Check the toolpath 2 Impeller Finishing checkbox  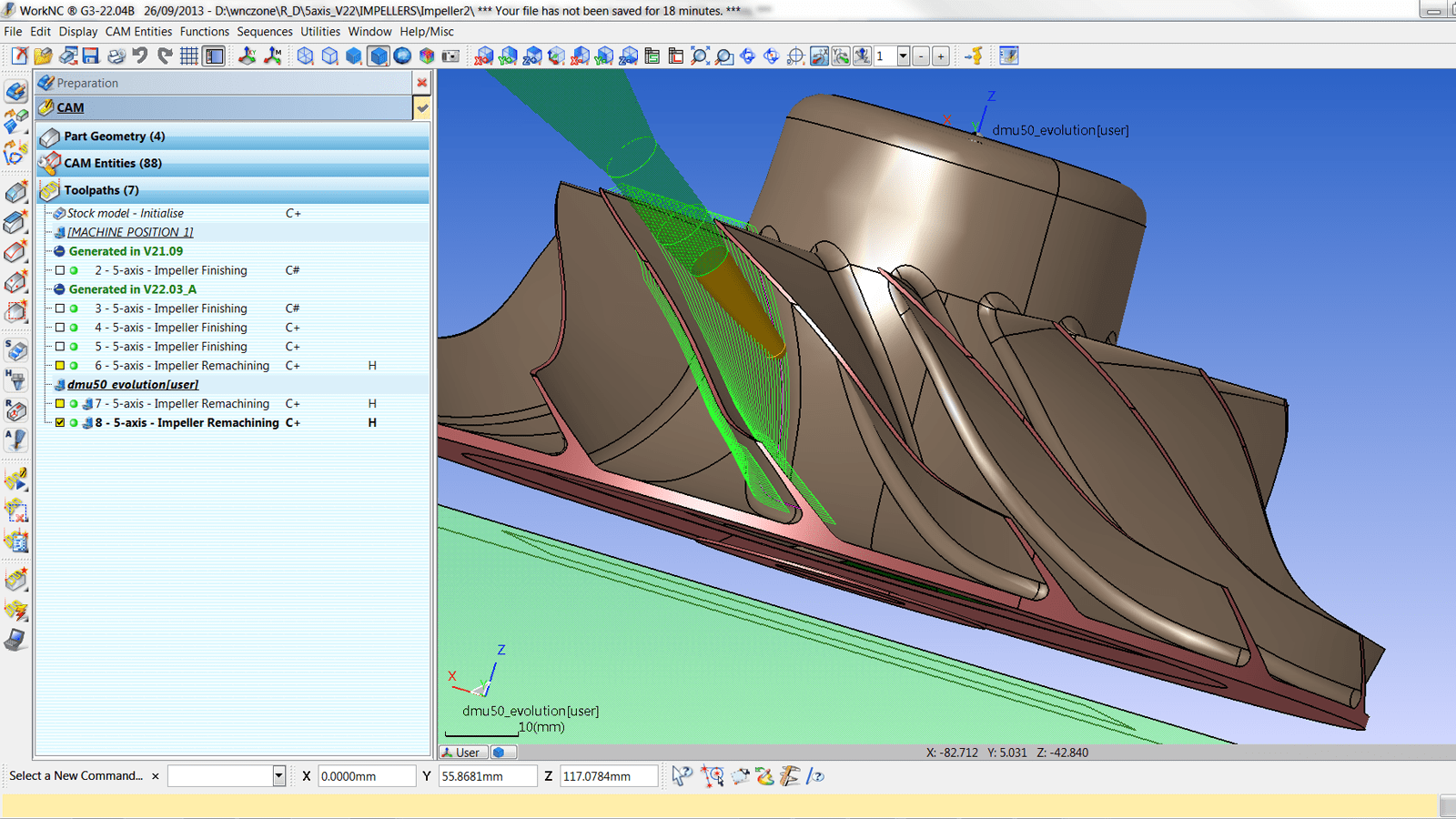pos(60,270)
